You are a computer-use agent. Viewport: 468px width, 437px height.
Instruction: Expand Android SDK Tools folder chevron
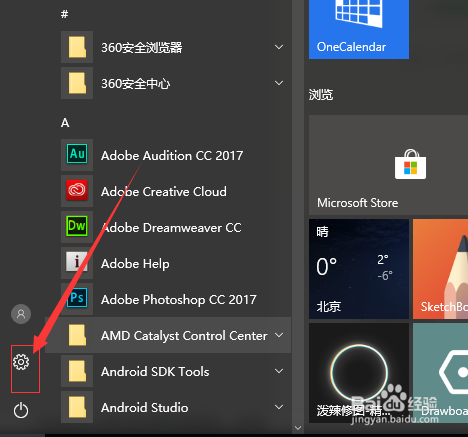279,371
